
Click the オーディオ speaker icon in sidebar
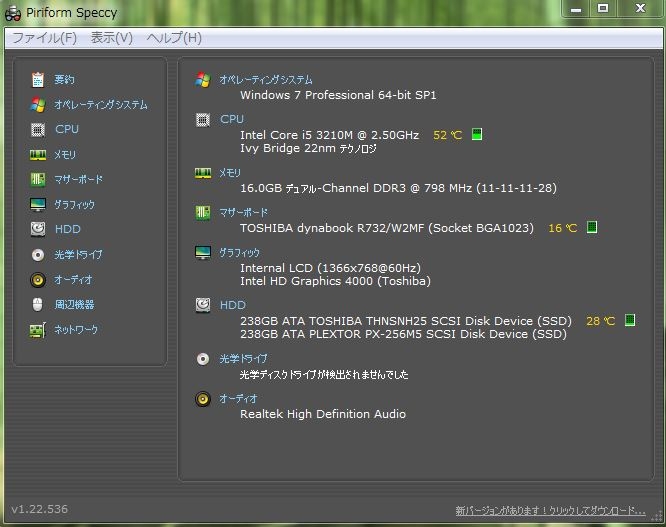tap(38, 280)
